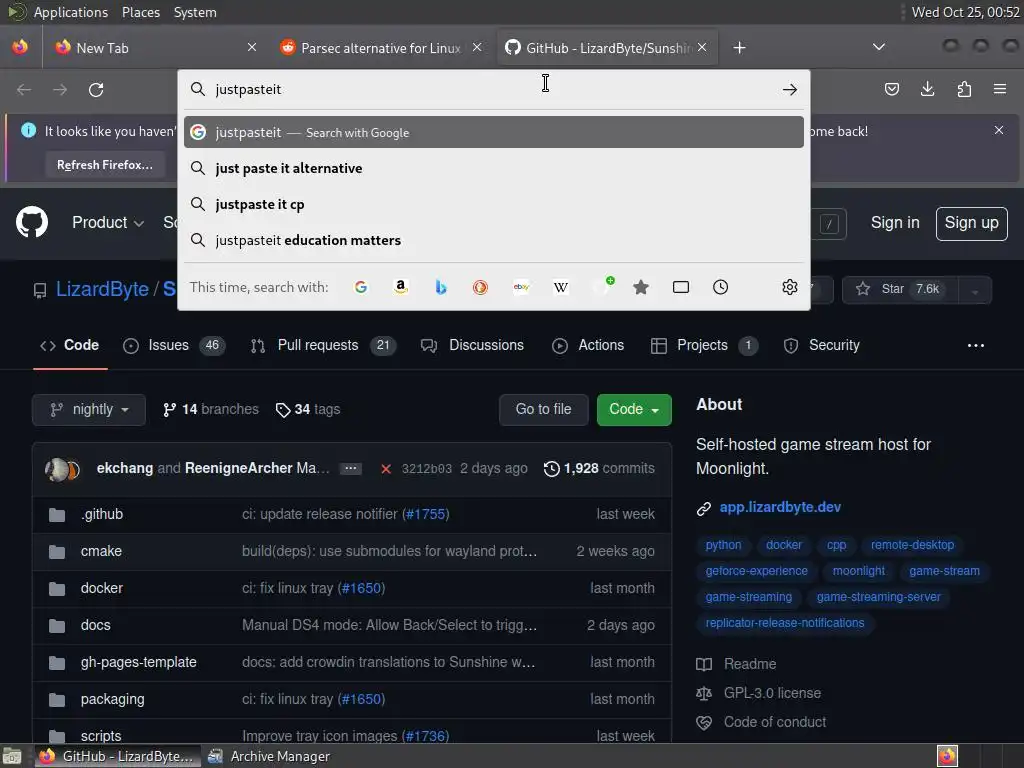The height and width of the screenshot is (768, 1024).
Task: Open the Extensions puzzle icon
Action: 964,89
